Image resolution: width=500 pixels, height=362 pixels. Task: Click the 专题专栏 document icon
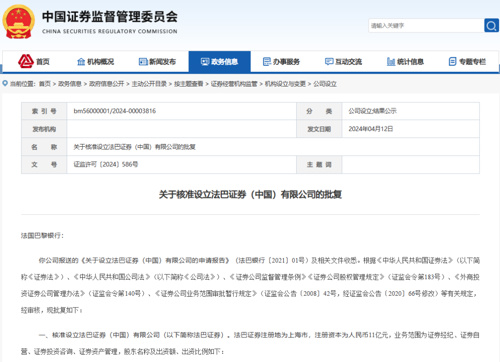pyautogui.click(x=452, y=62)
